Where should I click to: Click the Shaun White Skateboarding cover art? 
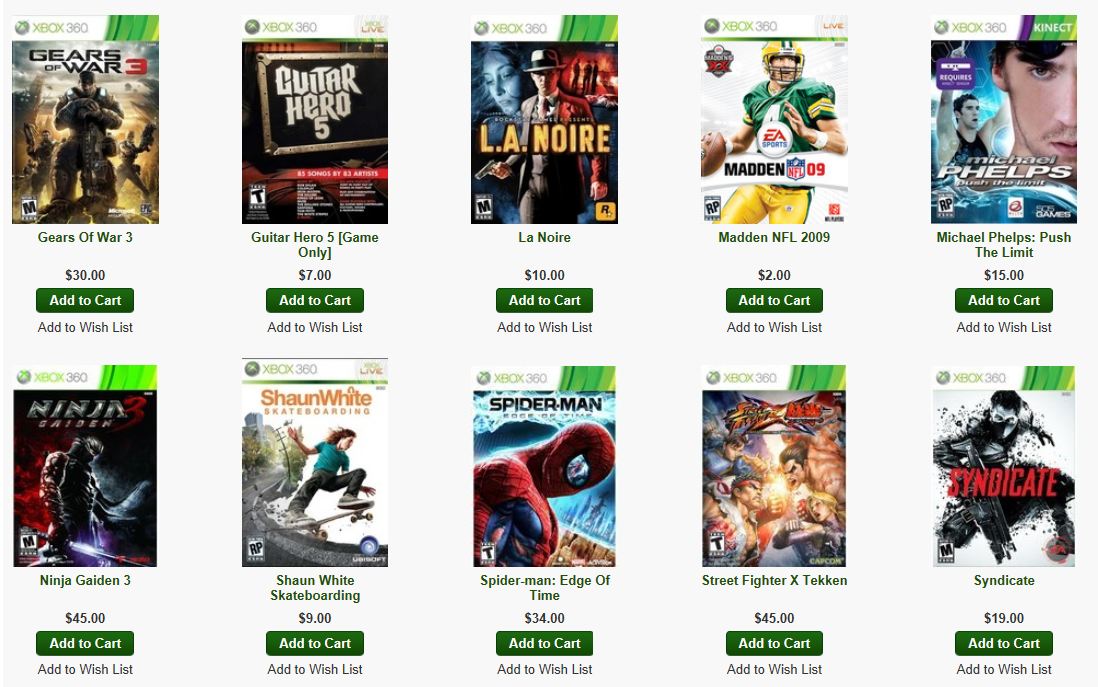tap(314, 462)
